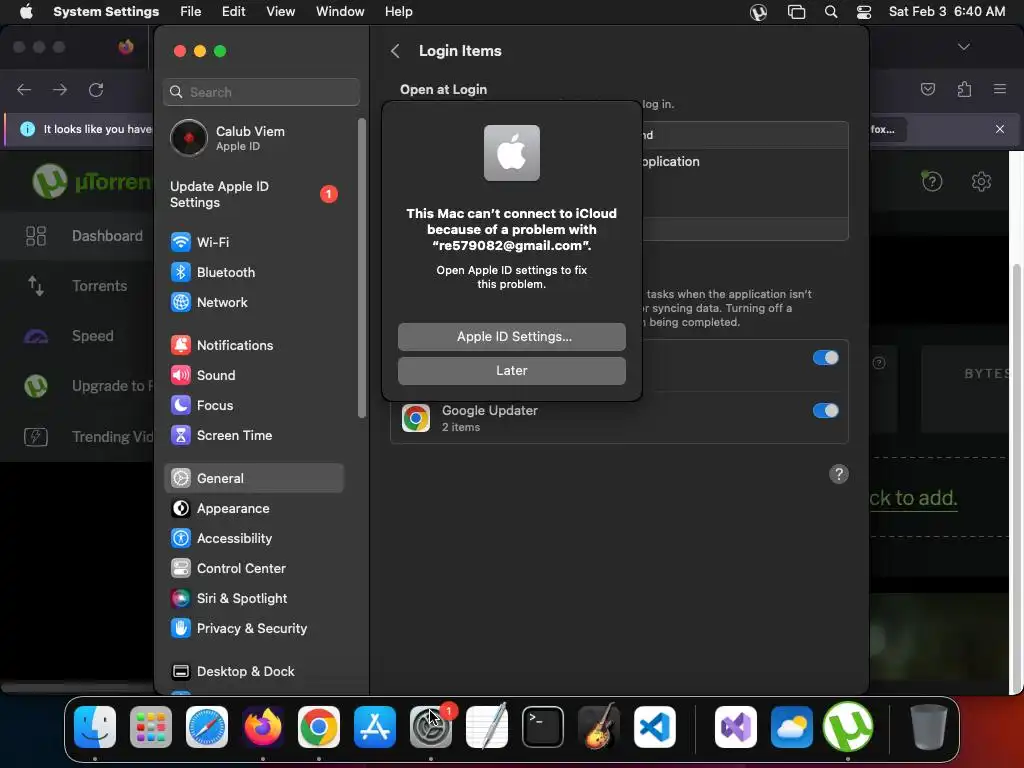Reload the page in Firefox
Screen dimensions: 1024x768
pyautogui.click(x=96, y=90)
